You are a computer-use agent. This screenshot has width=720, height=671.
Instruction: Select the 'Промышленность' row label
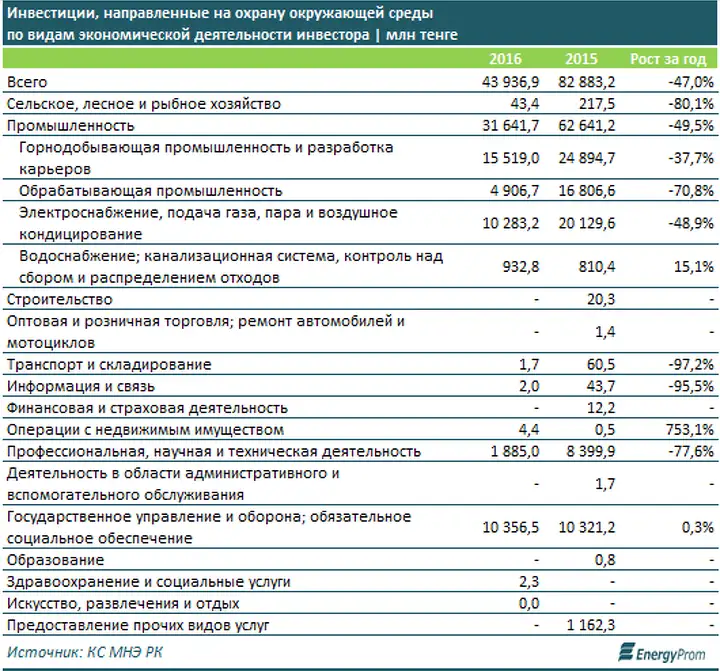(x=71, y=126)
